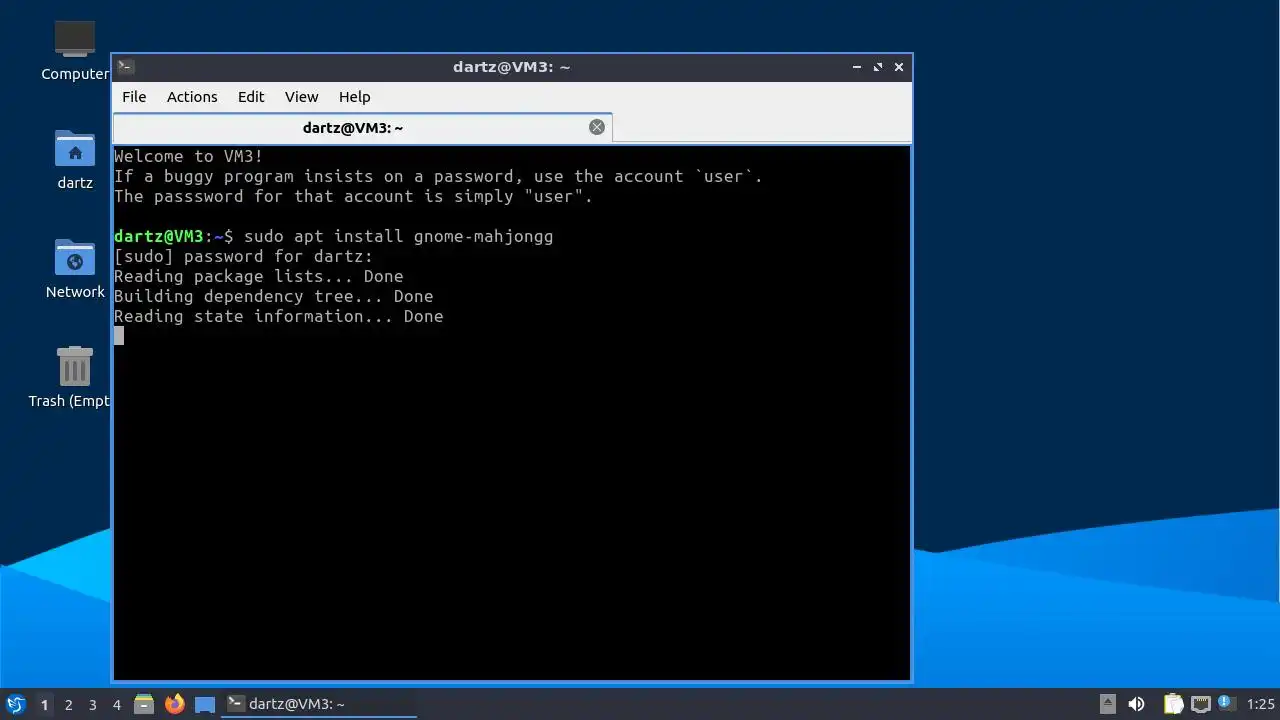Click the 'Welcome to VM3!' line

189,156
